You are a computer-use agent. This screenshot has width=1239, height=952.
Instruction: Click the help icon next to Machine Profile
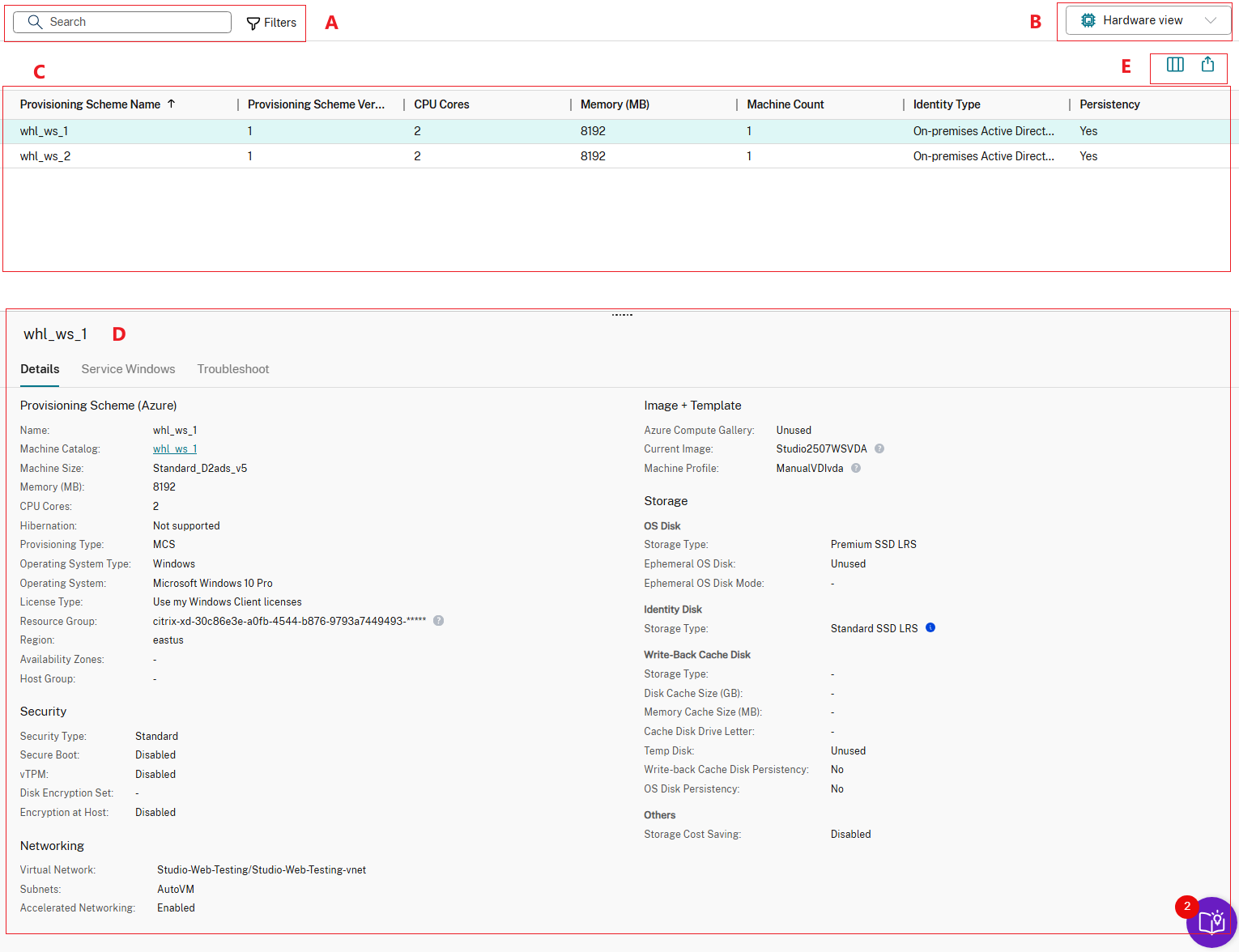856,468
